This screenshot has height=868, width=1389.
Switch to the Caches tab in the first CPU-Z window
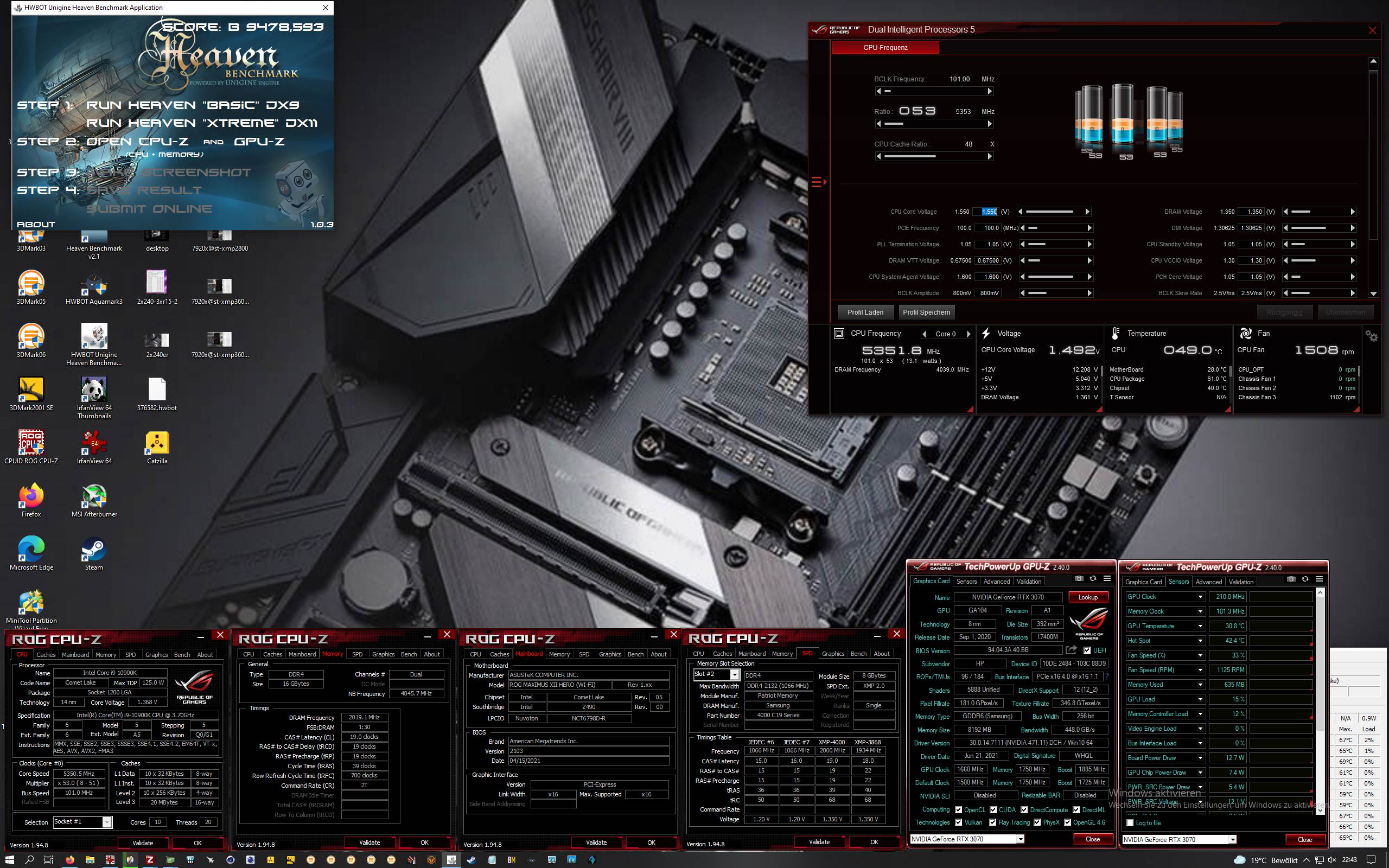tap(46, 654)
